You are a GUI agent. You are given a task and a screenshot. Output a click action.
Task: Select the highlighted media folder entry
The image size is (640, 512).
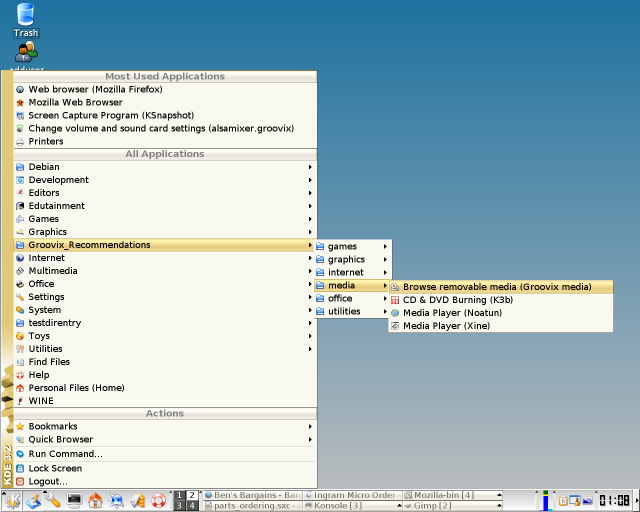point(352,285)
